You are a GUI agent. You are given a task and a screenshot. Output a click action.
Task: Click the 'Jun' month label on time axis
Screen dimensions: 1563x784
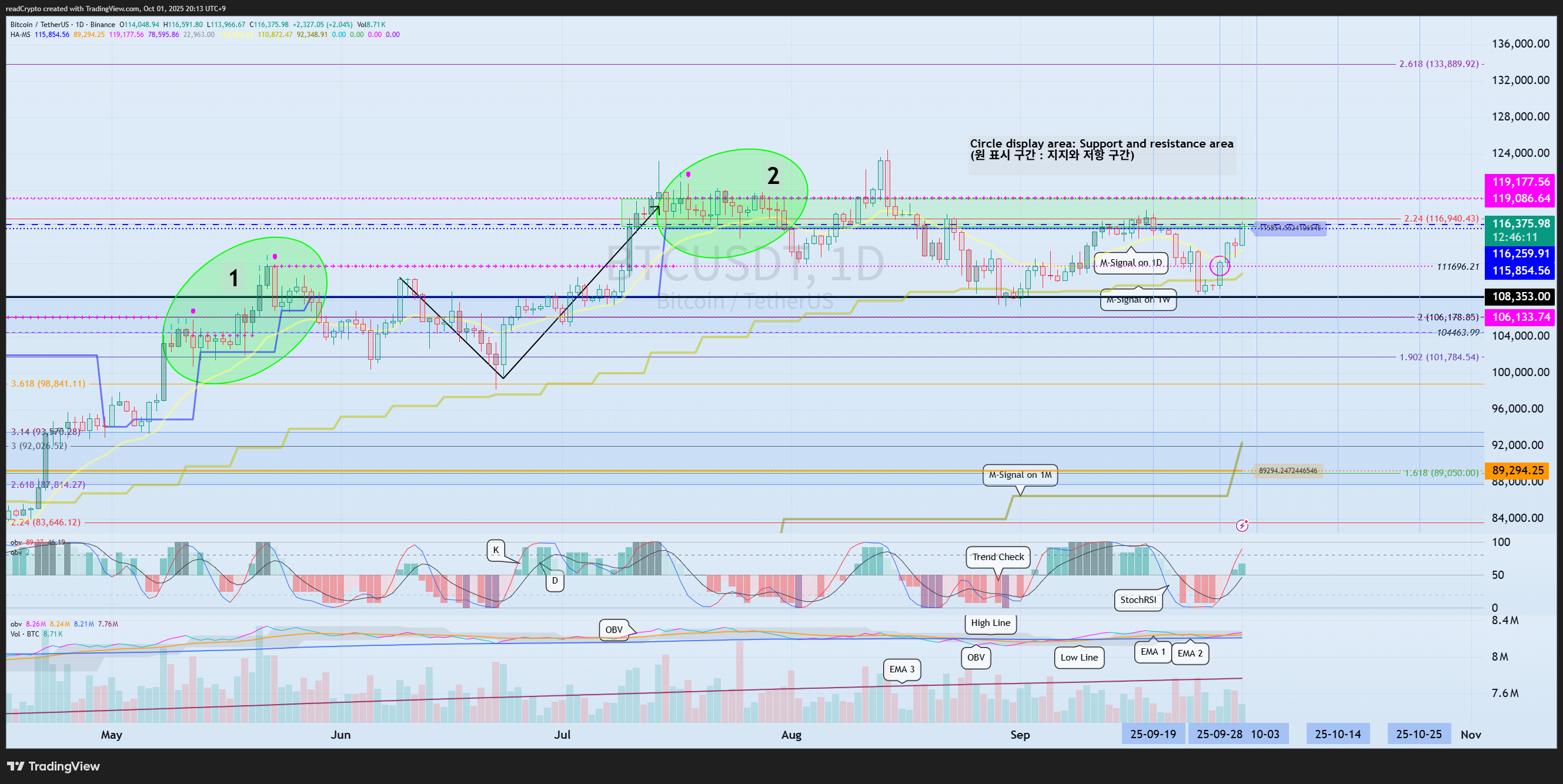pos(341,735)
